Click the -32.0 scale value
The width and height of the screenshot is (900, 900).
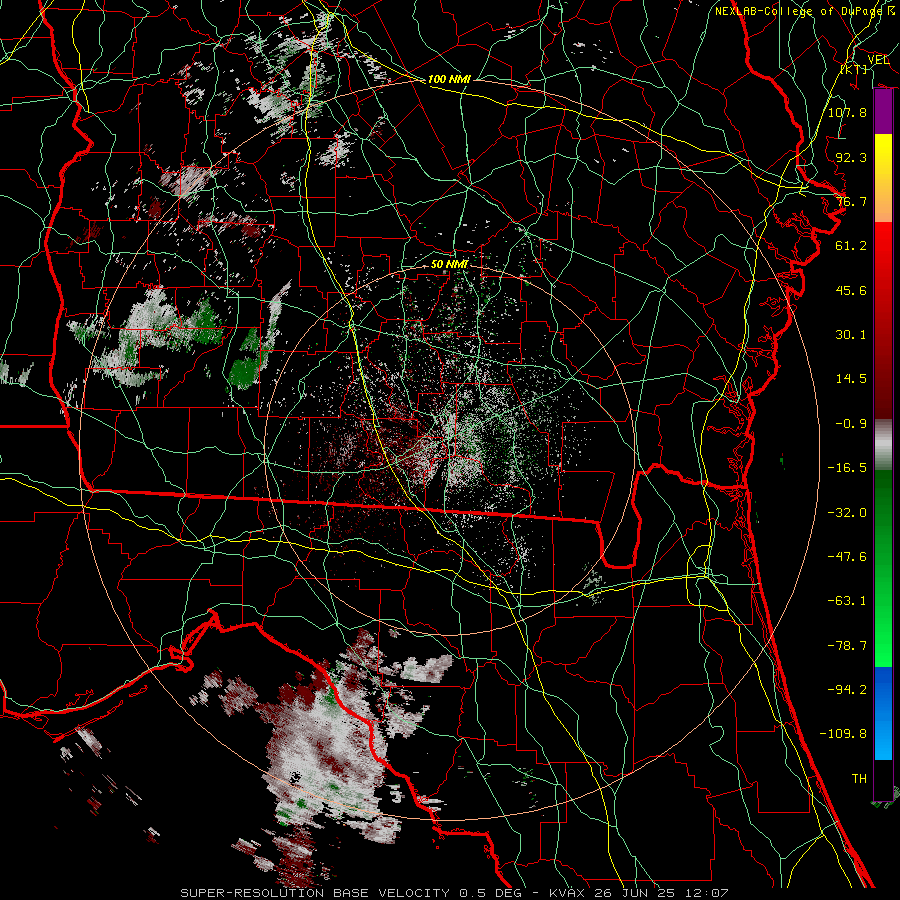847,513
